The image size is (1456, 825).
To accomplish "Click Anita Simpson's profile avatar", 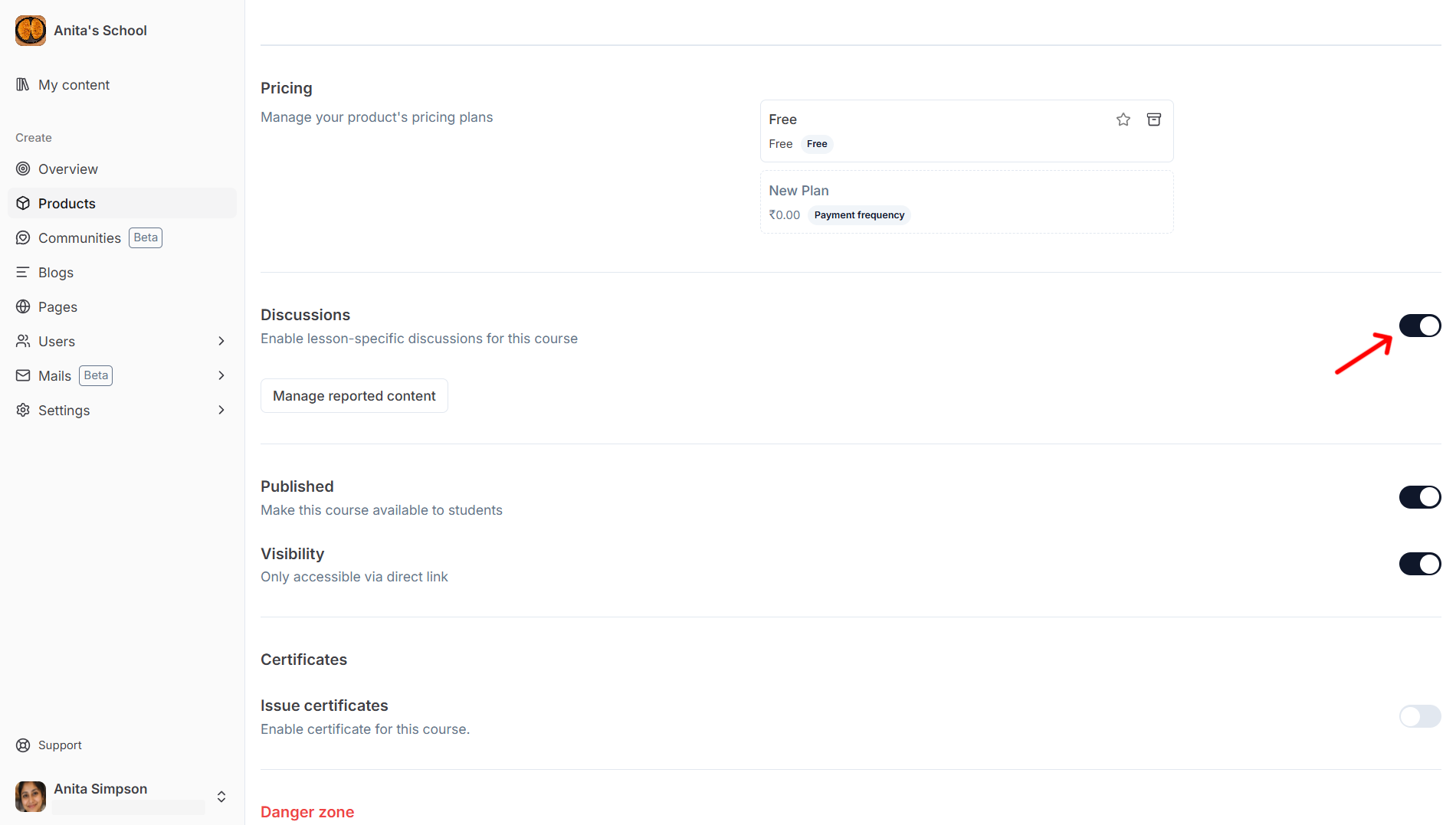I will (31, 797).
